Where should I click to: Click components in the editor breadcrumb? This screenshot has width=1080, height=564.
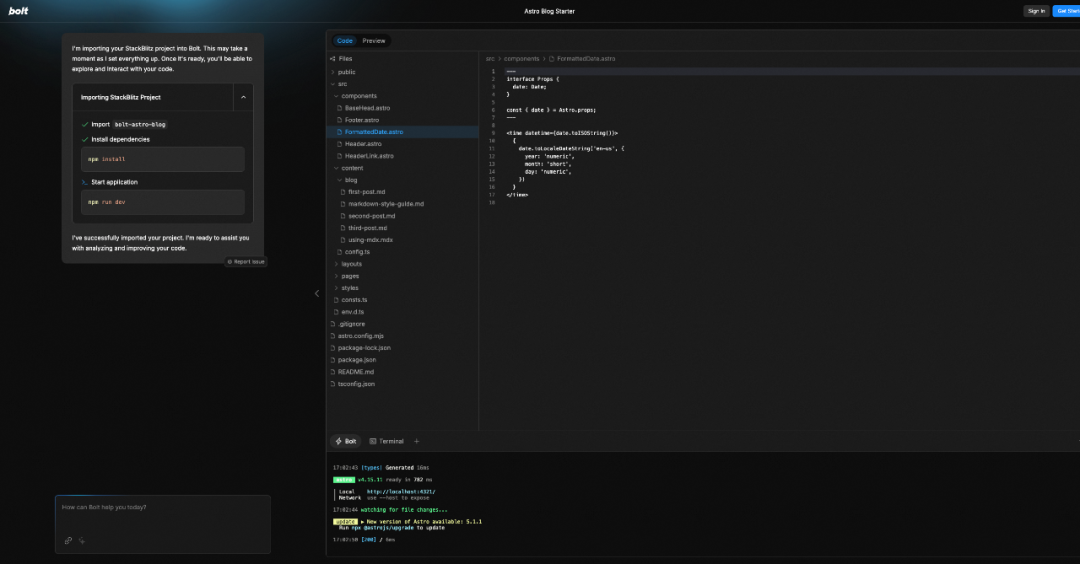point(521,59)
